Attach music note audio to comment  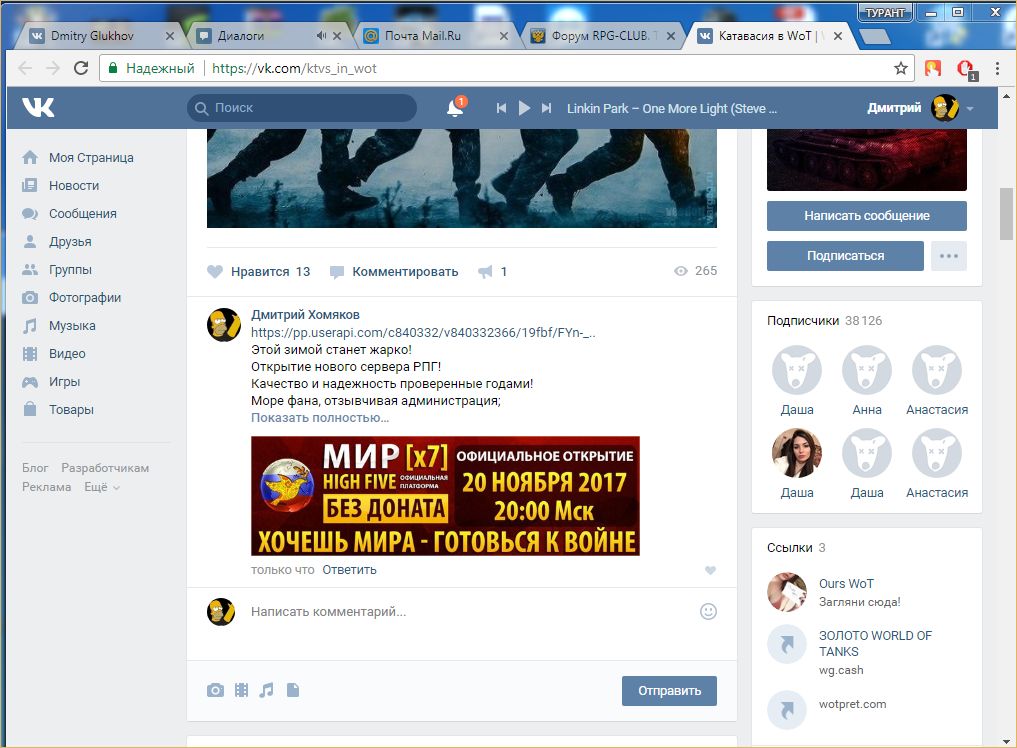point(266,690)
